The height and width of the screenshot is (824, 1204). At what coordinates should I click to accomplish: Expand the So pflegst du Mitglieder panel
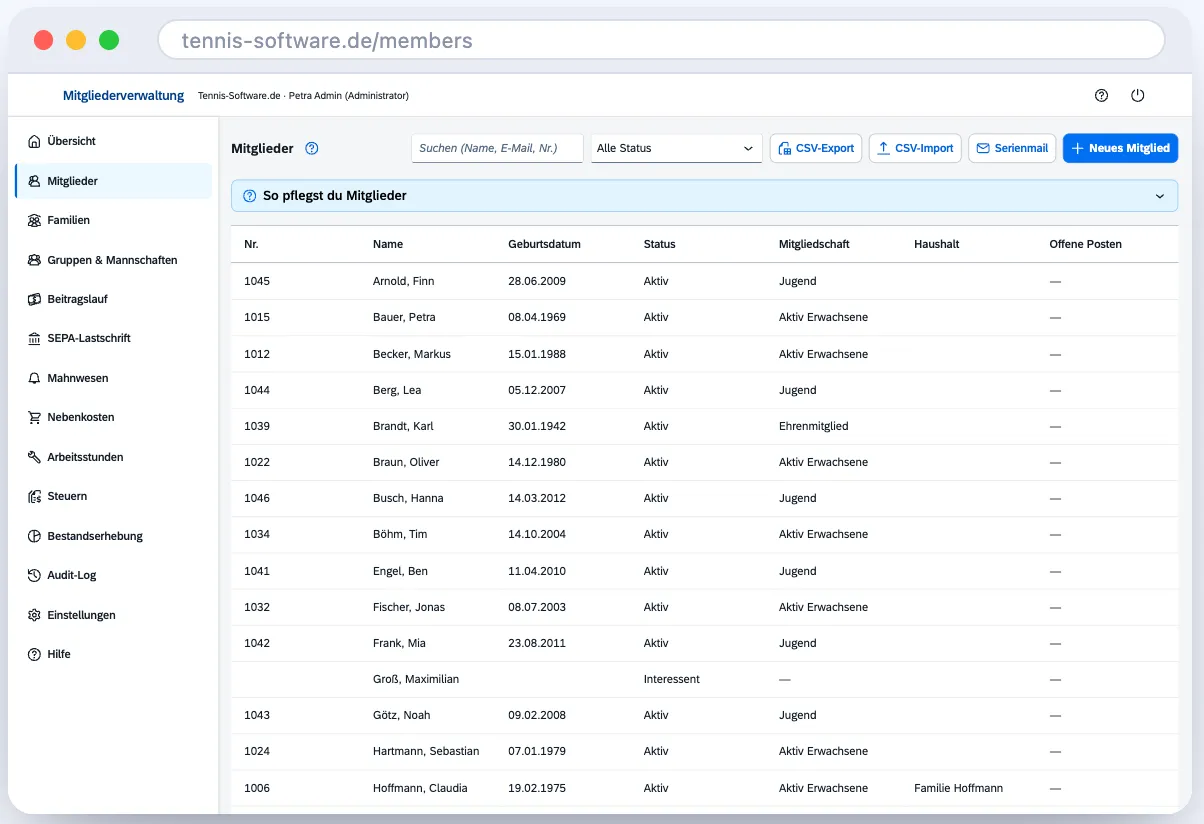tap(705, 196)
